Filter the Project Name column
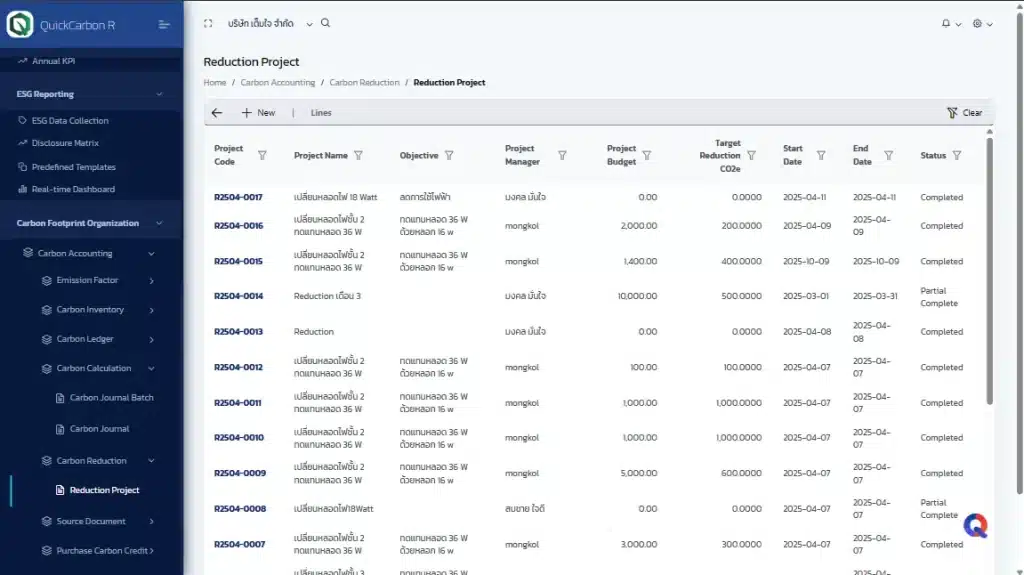This screenshot has height=575, width=1024. click(x=358, y=156)
